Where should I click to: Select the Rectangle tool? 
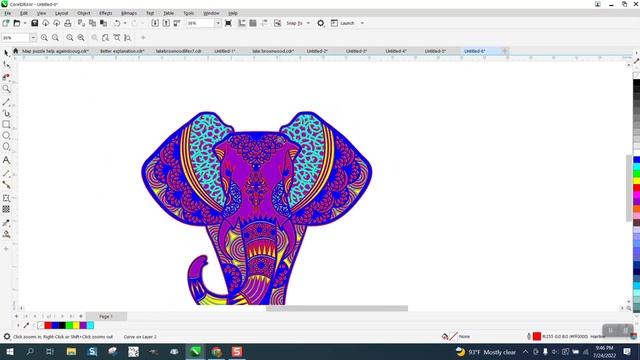pyautogui.click(x=6, y=124)
